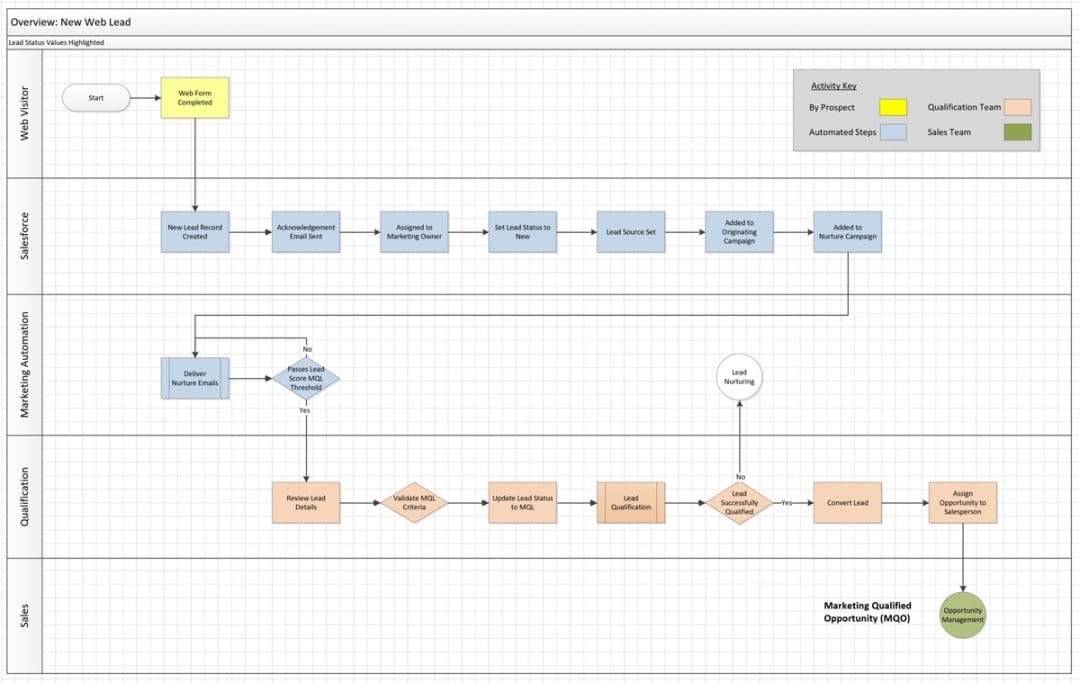Select the Validate MQL Criteria decision diamond
Image resolution: width=1080 pixels, height=683 pixels.
coord(413,502)
